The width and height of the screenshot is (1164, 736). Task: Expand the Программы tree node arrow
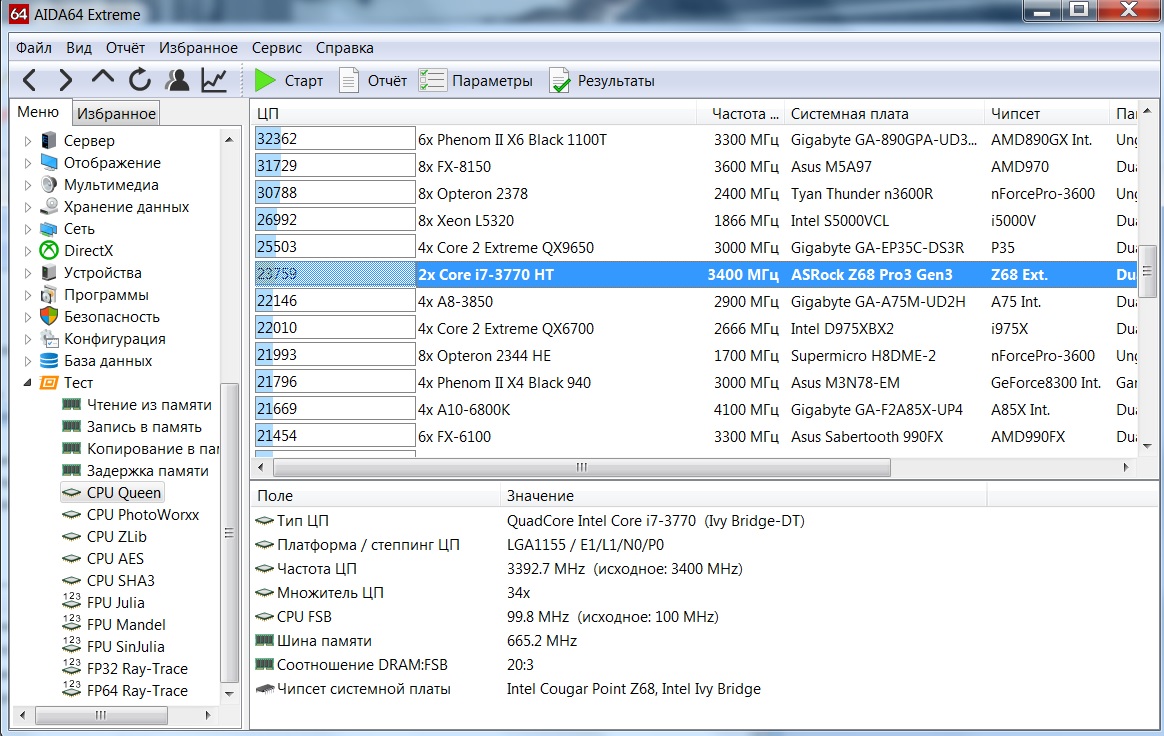tap(27, 295)
